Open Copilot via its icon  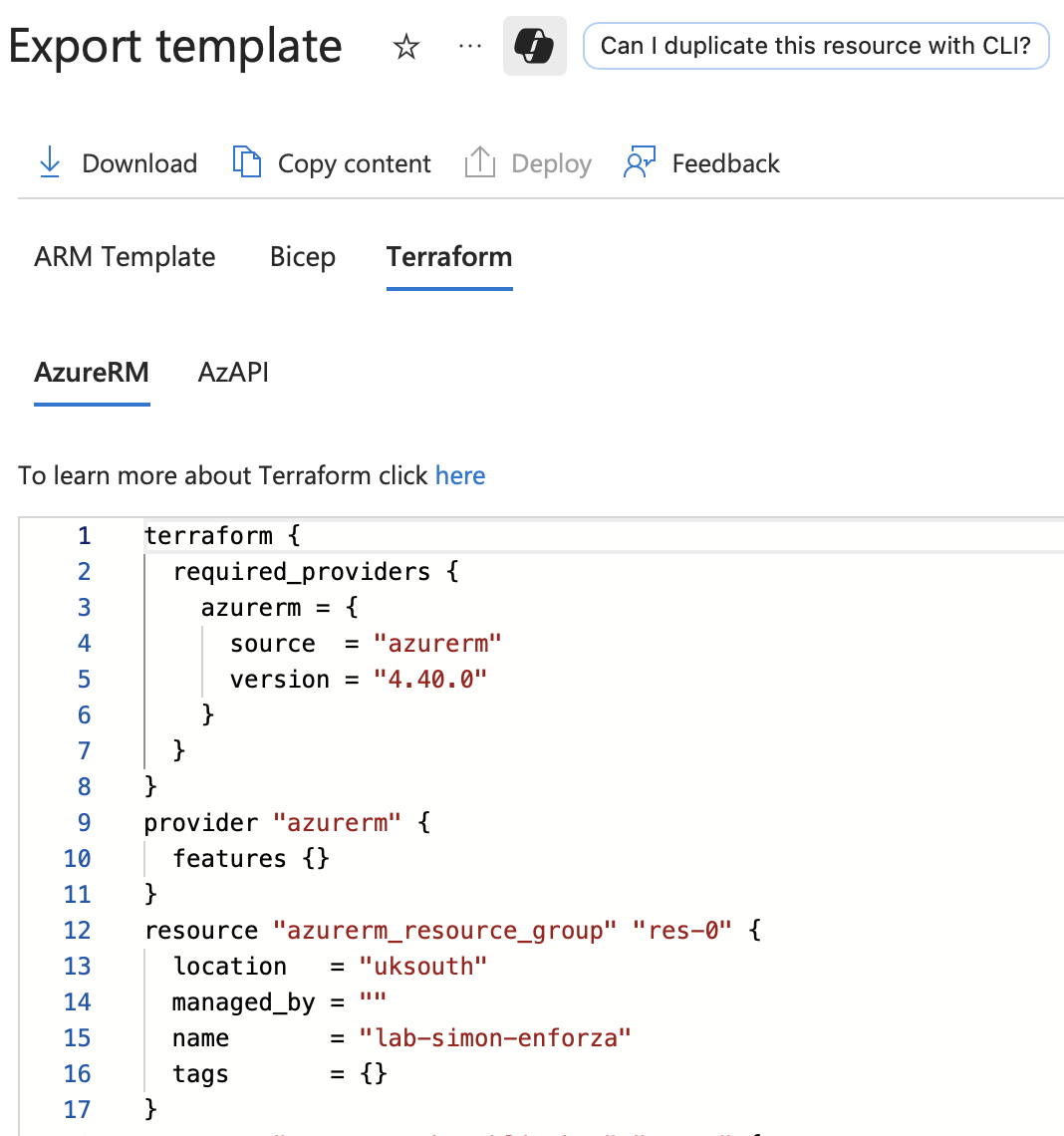534,46
